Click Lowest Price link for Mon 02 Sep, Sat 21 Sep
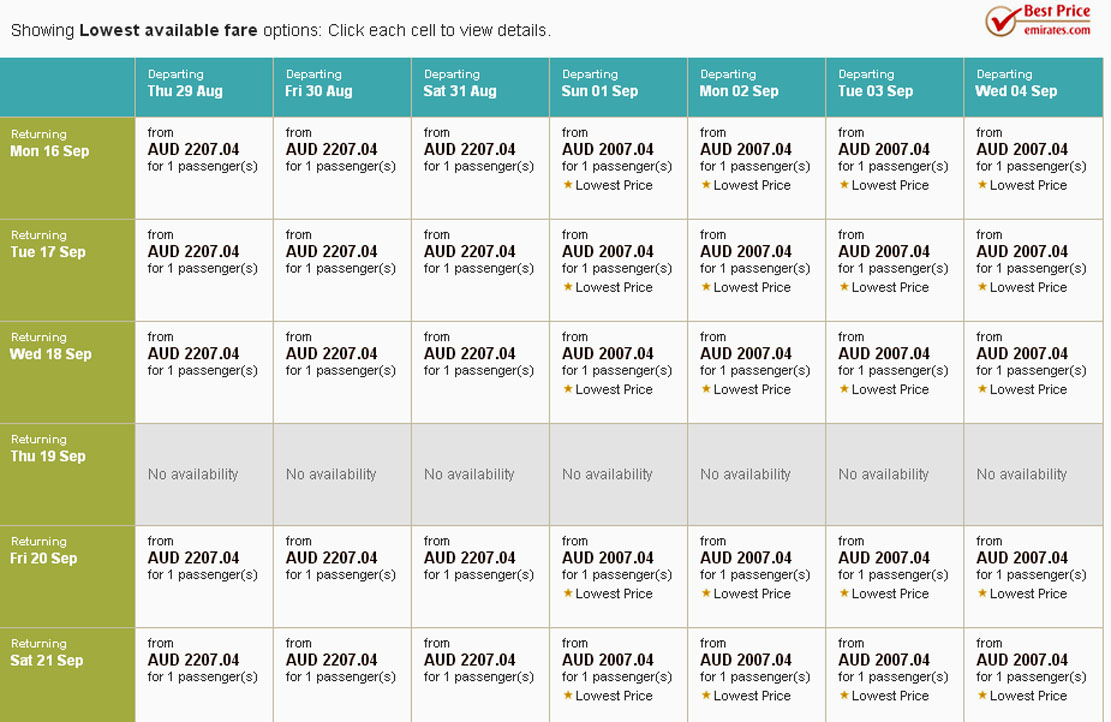This screenshot has height=722, width=1111. coord(752,696)
